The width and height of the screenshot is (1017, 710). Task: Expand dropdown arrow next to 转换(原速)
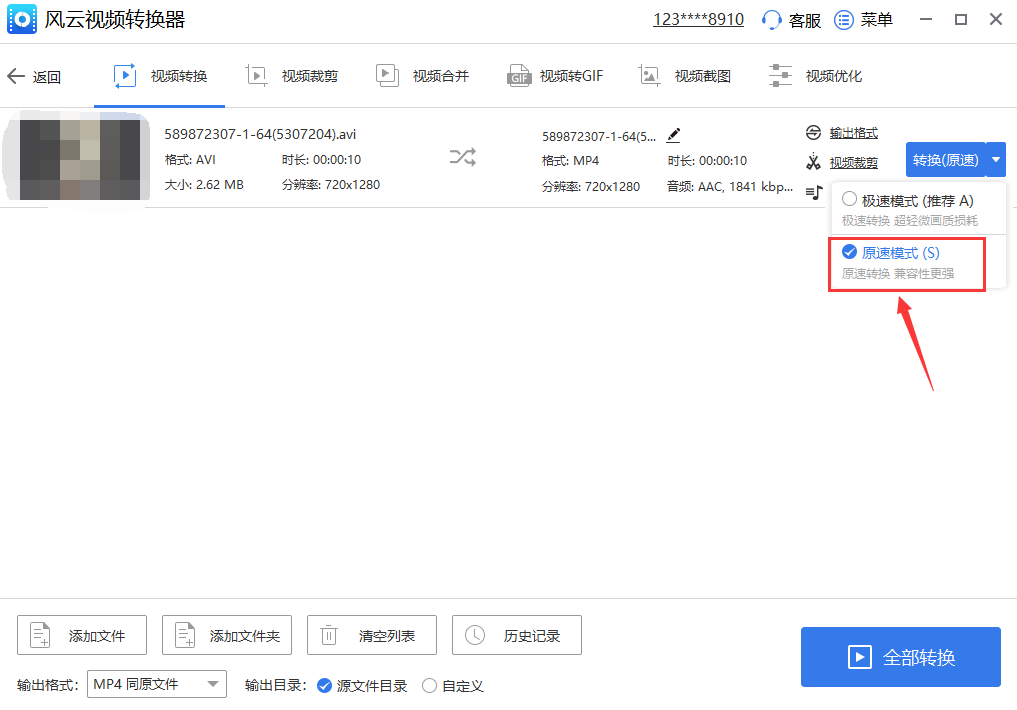point(996,160)
